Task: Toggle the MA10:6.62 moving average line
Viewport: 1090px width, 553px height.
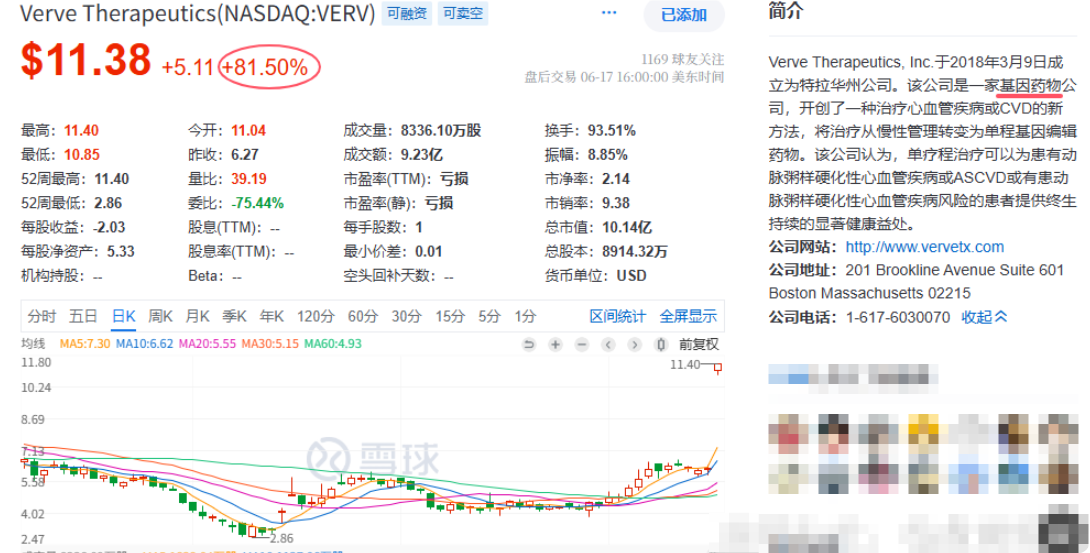Action: [144, 344]
